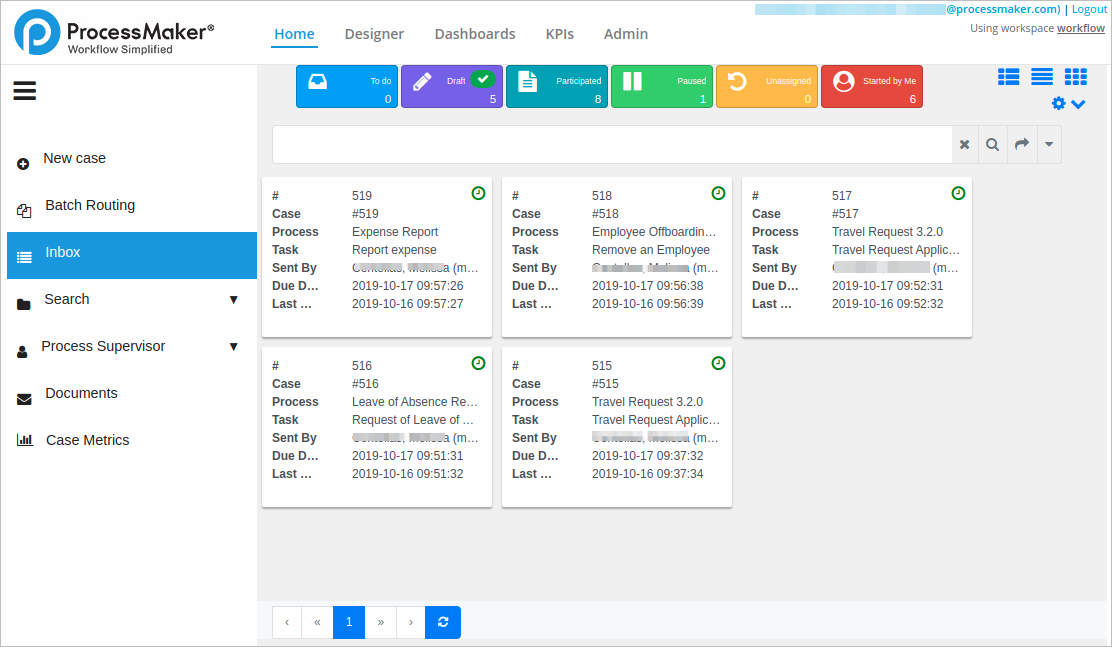
Task: Toggle the Draft filter tile
Action: [x=452, y=87]
